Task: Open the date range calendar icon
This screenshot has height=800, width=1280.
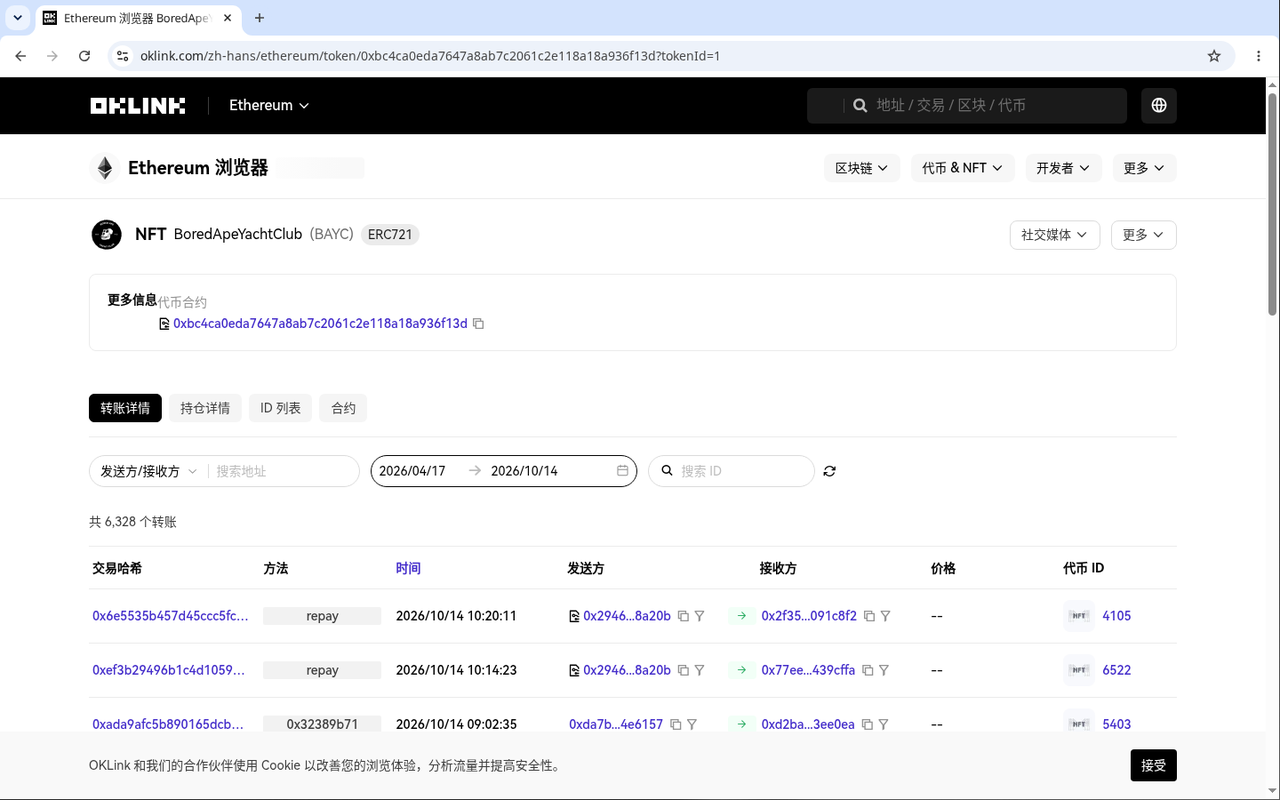Action: 622,471
